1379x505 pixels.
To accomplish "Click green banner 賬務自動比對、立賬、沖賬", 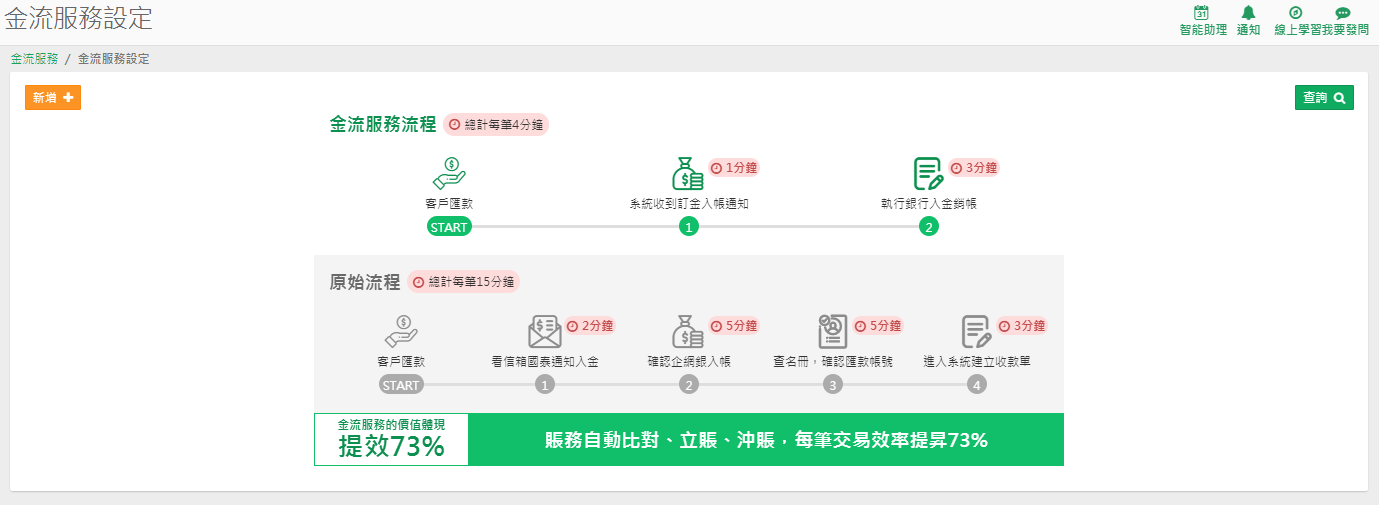I will click(766, 440).
